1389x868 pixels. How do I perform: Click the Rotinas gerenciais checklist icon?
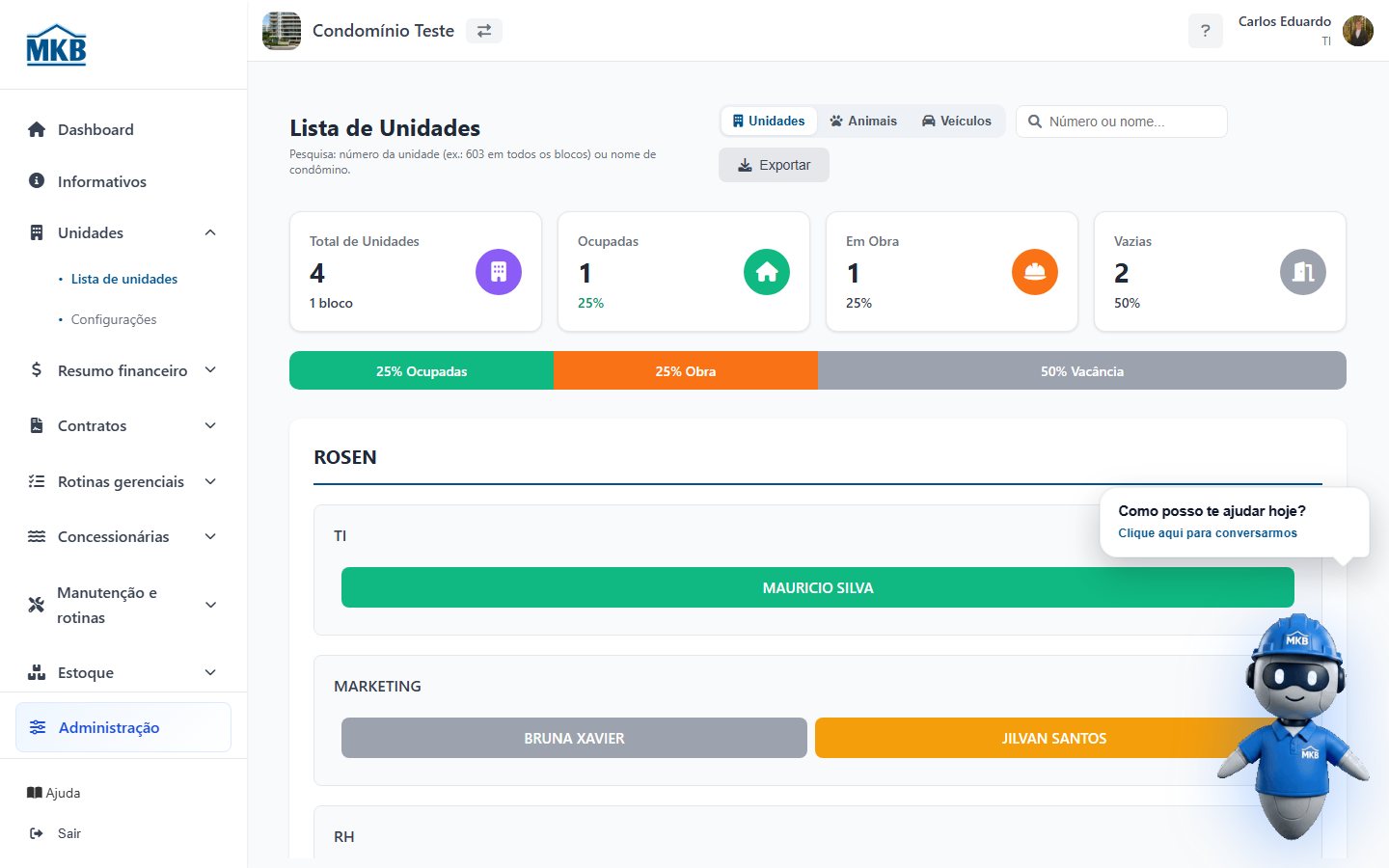coord(37,481)
